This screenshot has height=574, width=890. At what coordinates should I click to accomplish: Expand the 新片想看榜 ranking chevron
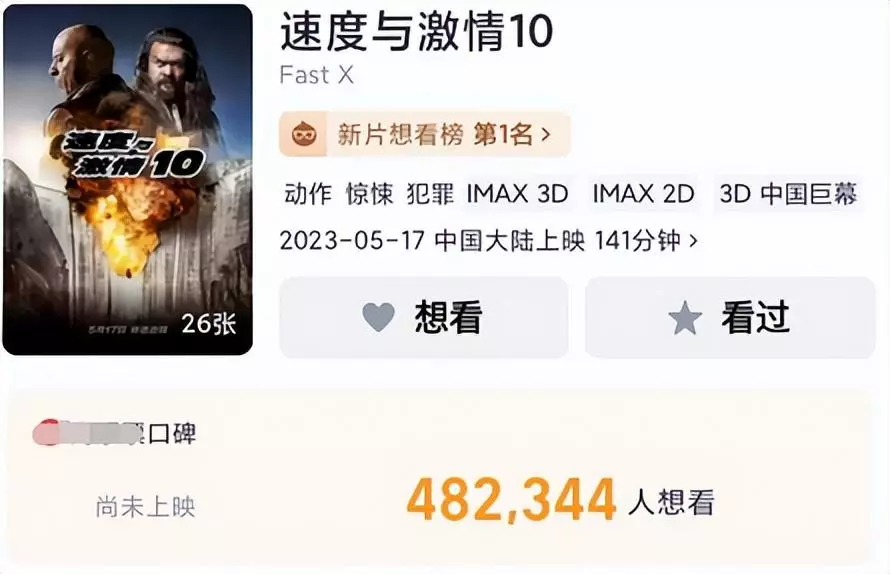point(546,135)
